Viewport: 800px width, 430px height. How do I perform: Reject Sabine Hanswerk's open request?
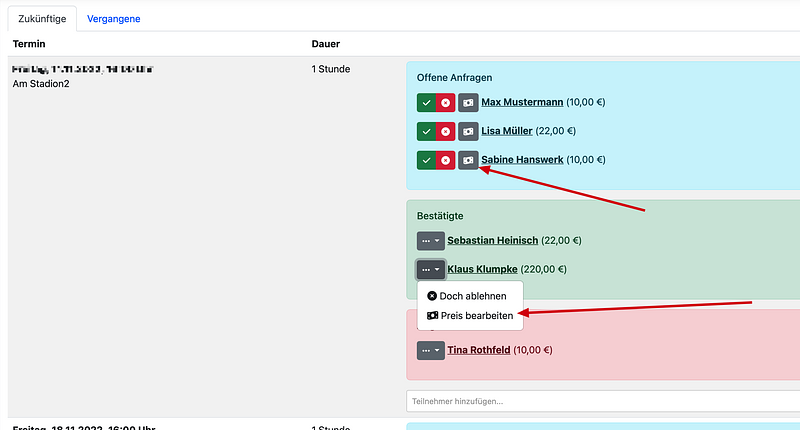tap(445, 160)
